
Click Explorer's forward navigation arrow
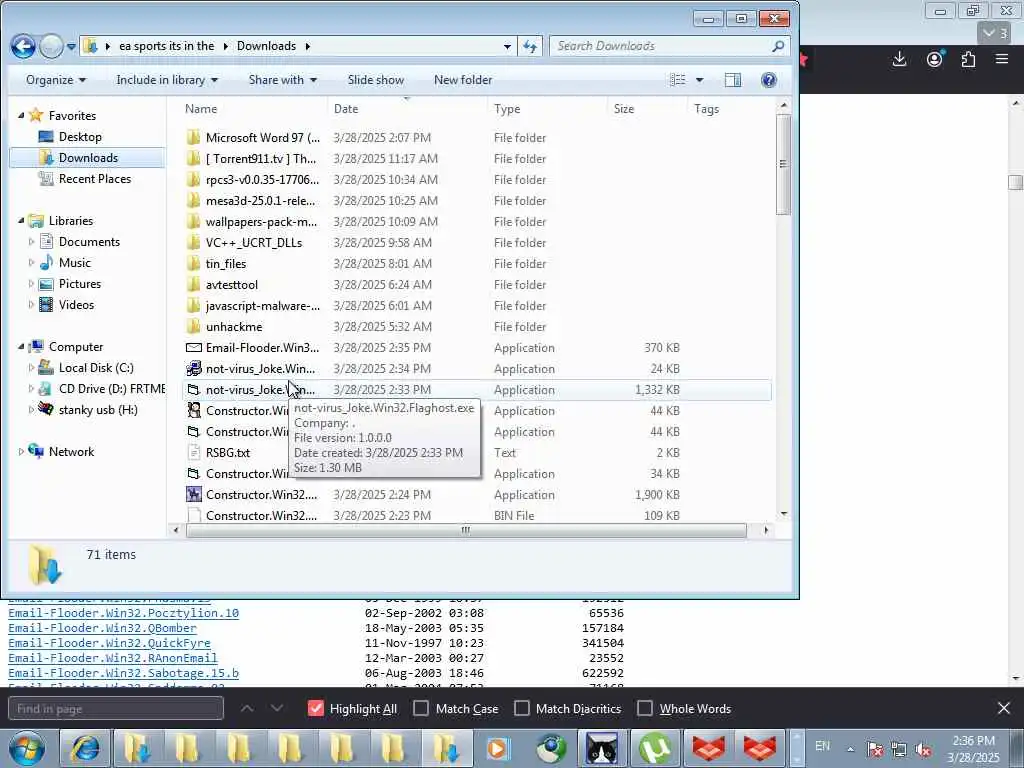[51, 46]
